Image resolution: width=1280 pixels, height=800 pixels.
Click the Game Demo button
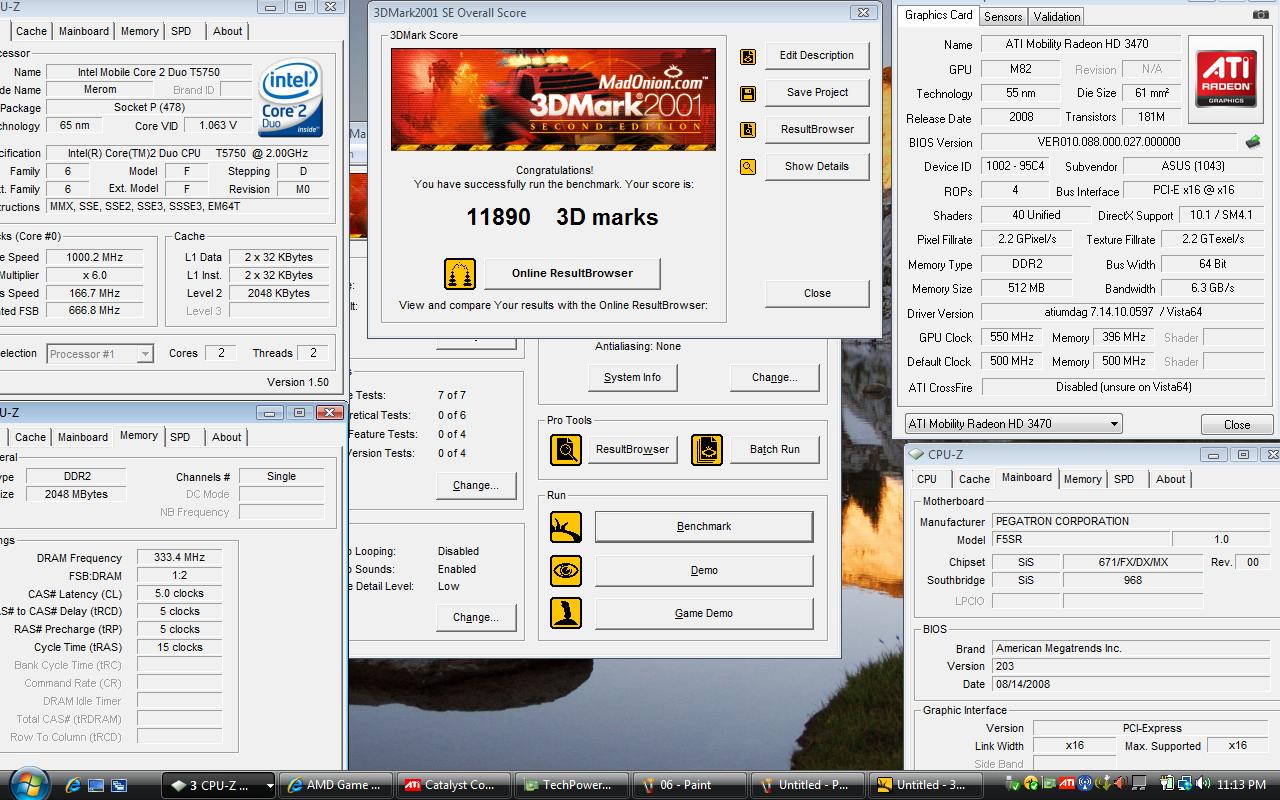[x=704, y=613]
